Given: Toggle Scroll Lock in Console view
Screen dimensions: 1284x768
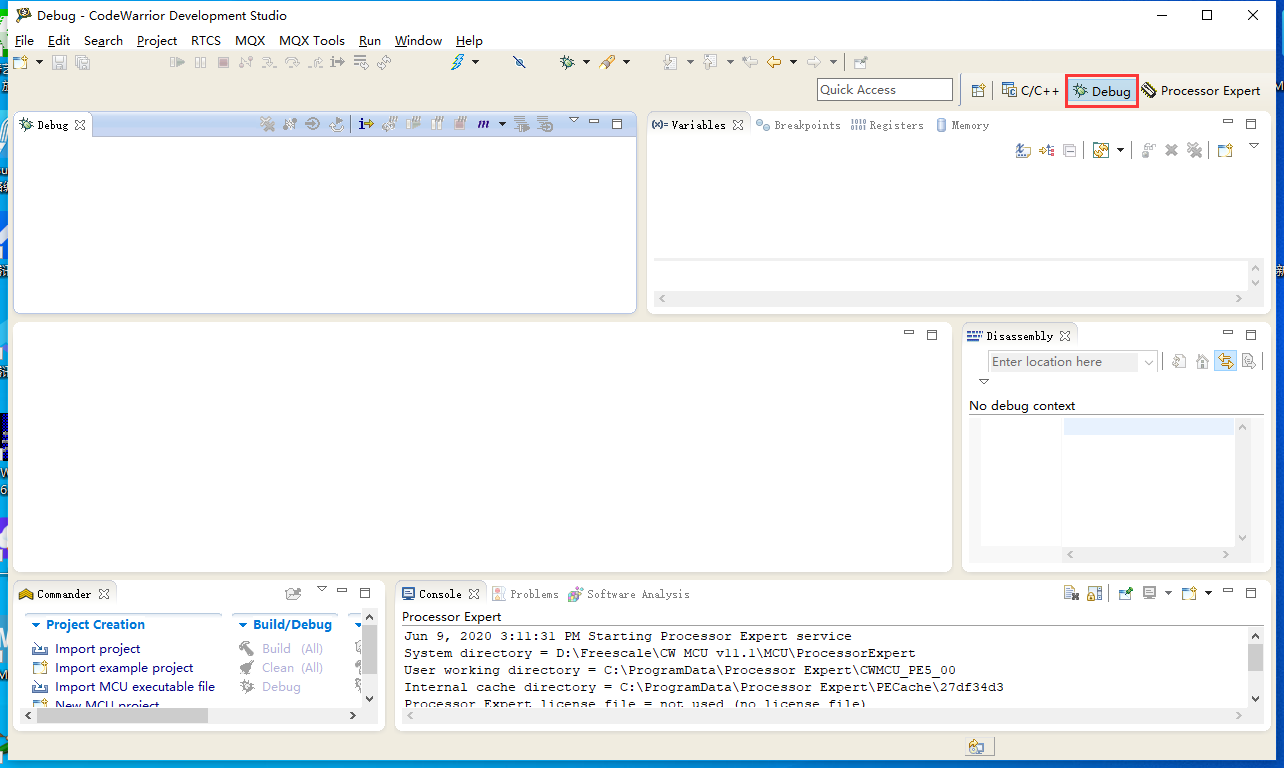Looking at the screenshot, I should pyautogui.click(x=1095, y=593).
